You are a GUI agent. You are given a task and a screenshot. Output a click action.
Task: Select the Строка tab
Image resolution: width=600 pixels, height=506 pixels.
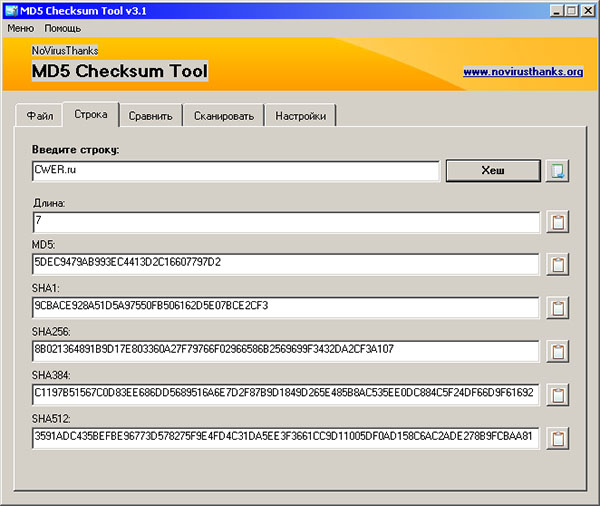90,114
